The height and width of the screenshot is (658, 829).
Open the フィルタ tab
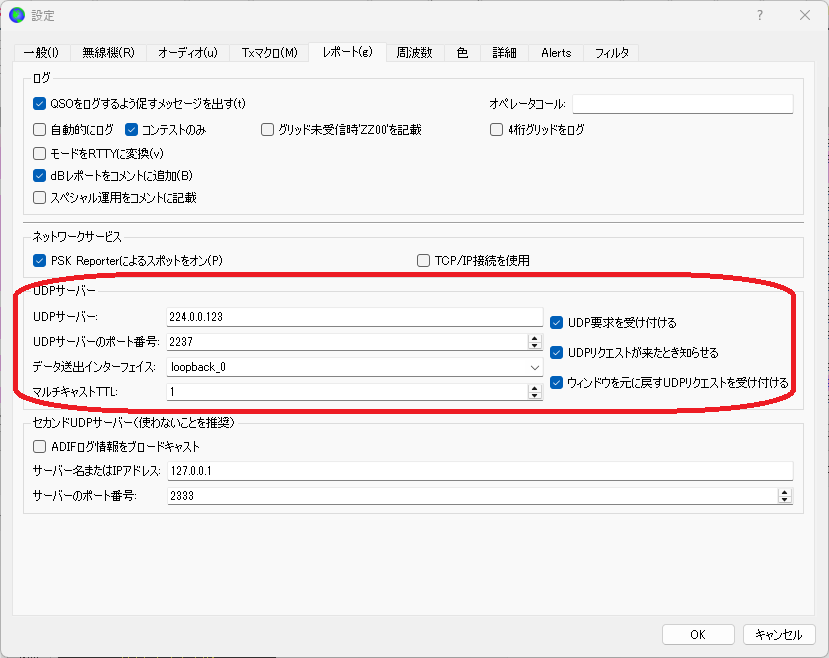tap(612, 53)
